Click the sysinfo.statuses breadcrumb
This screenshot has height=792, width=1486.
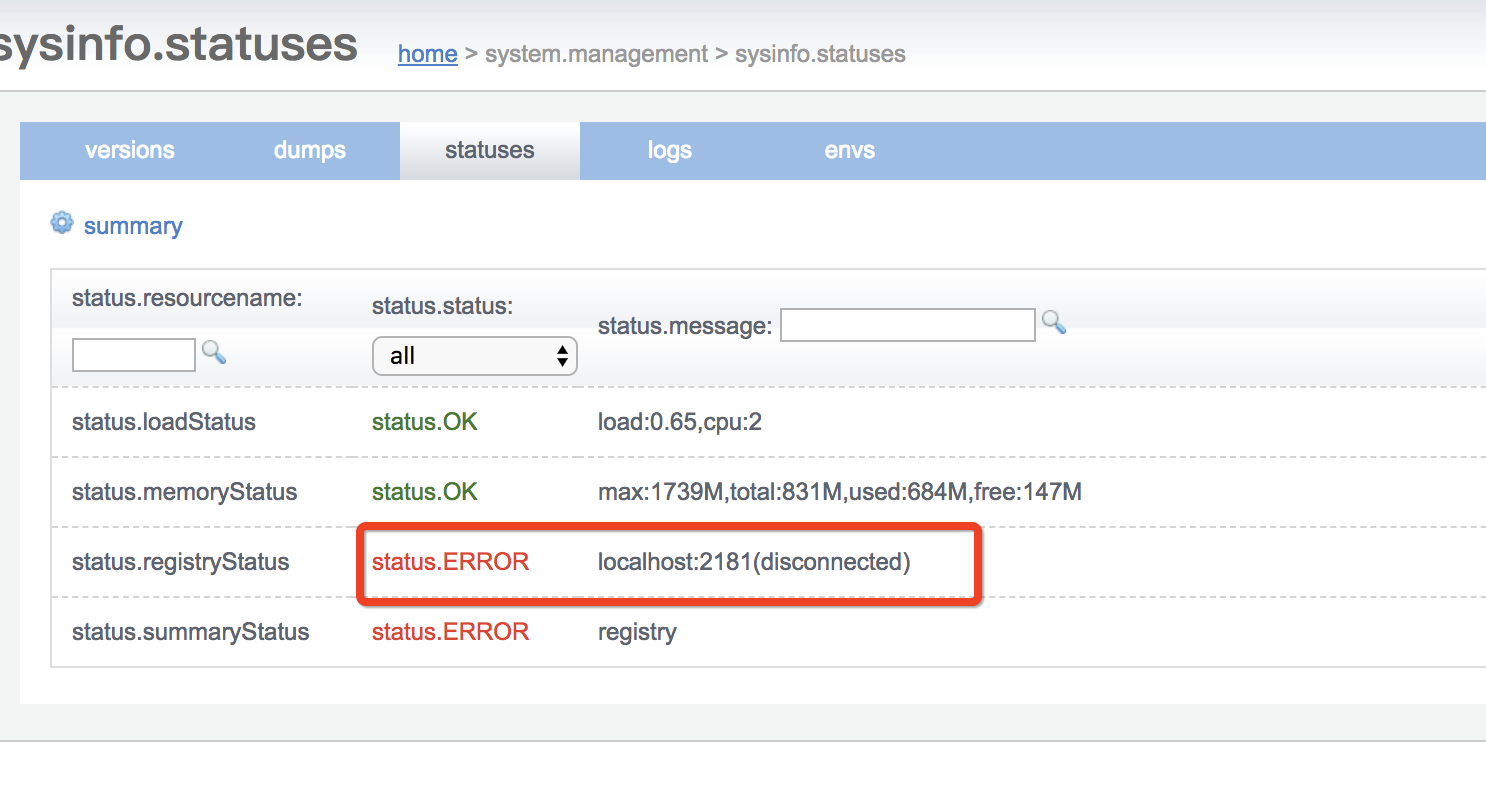click(x=820, y=54)
